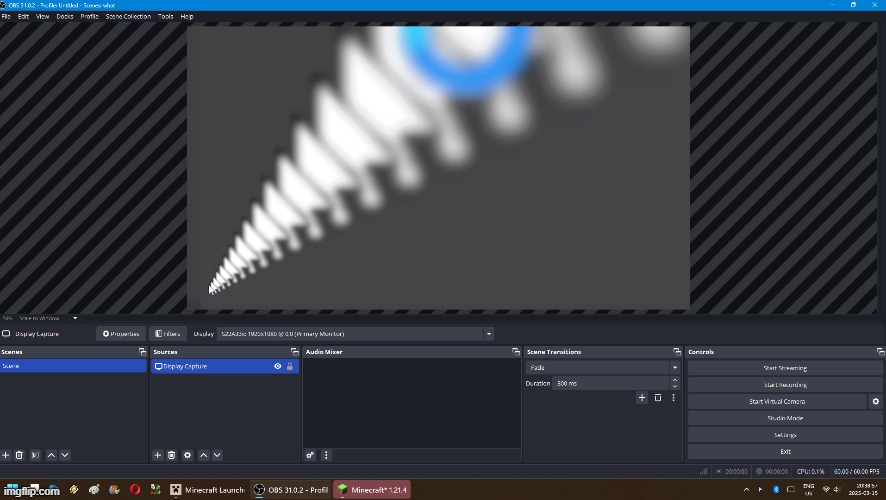Open Properties in the source toolbar

121,334
